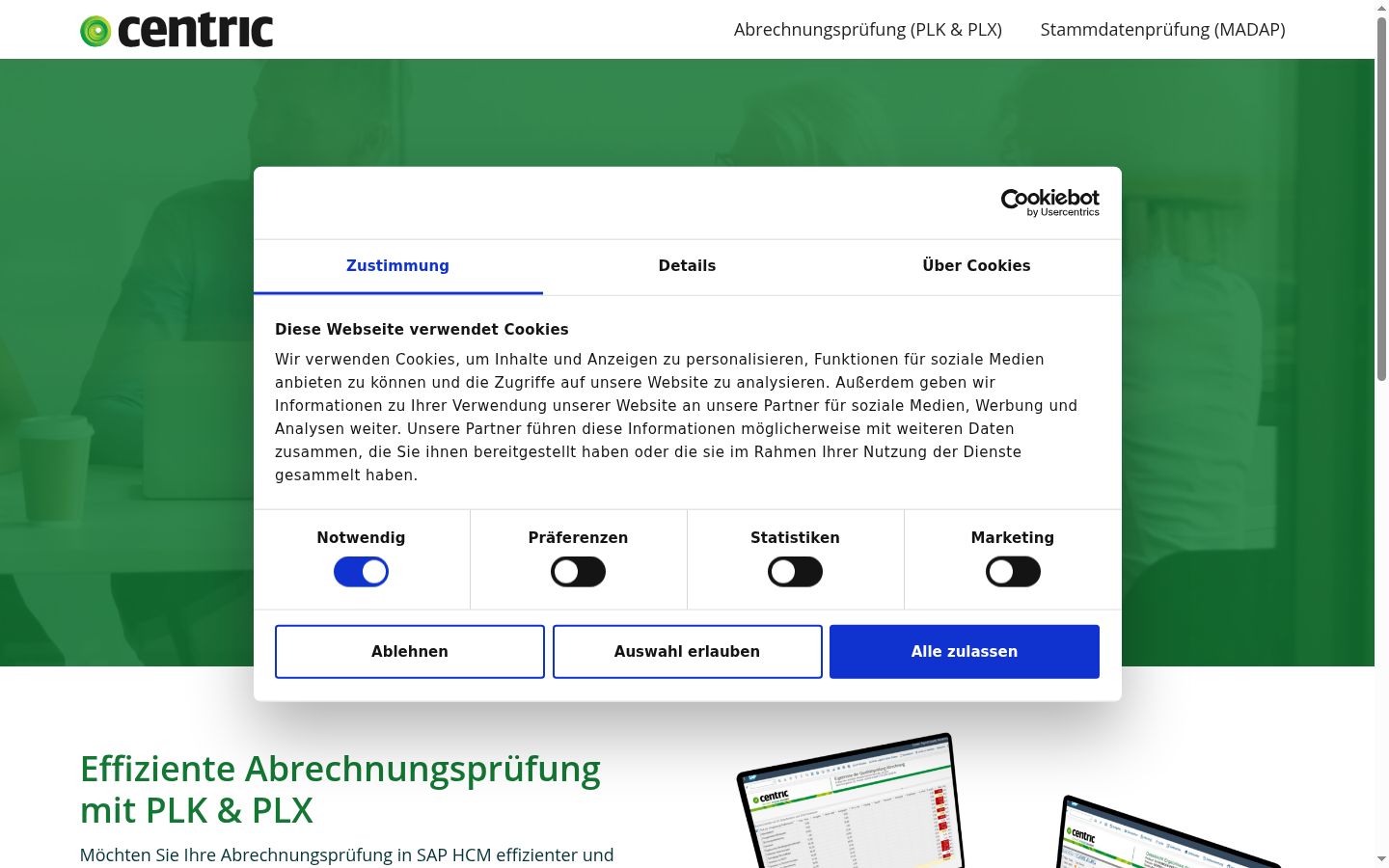Click the page vertical scrollbar thumb

pos(1381,198)
